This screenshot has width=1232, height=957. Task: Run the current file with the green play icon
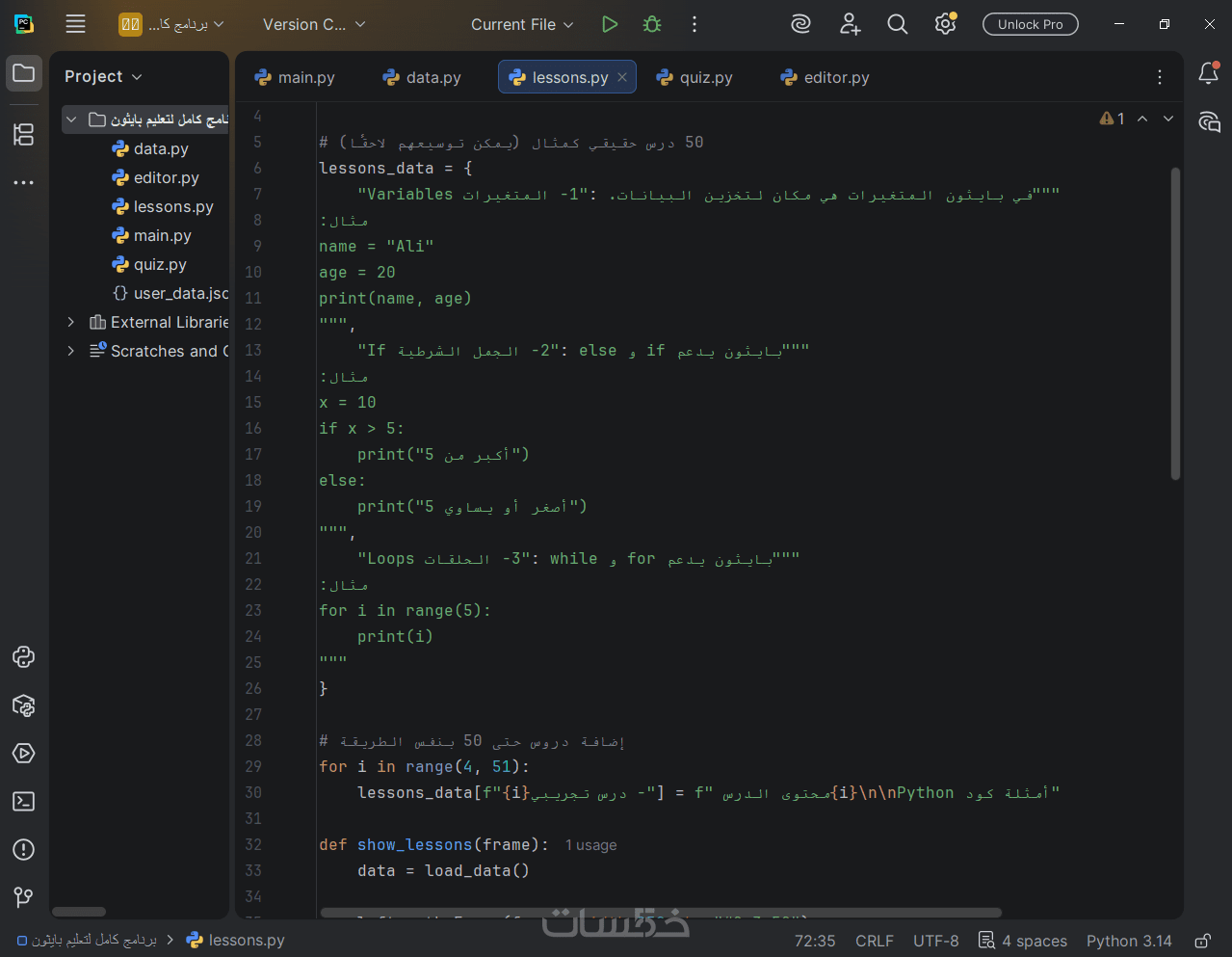coord(609,24)
